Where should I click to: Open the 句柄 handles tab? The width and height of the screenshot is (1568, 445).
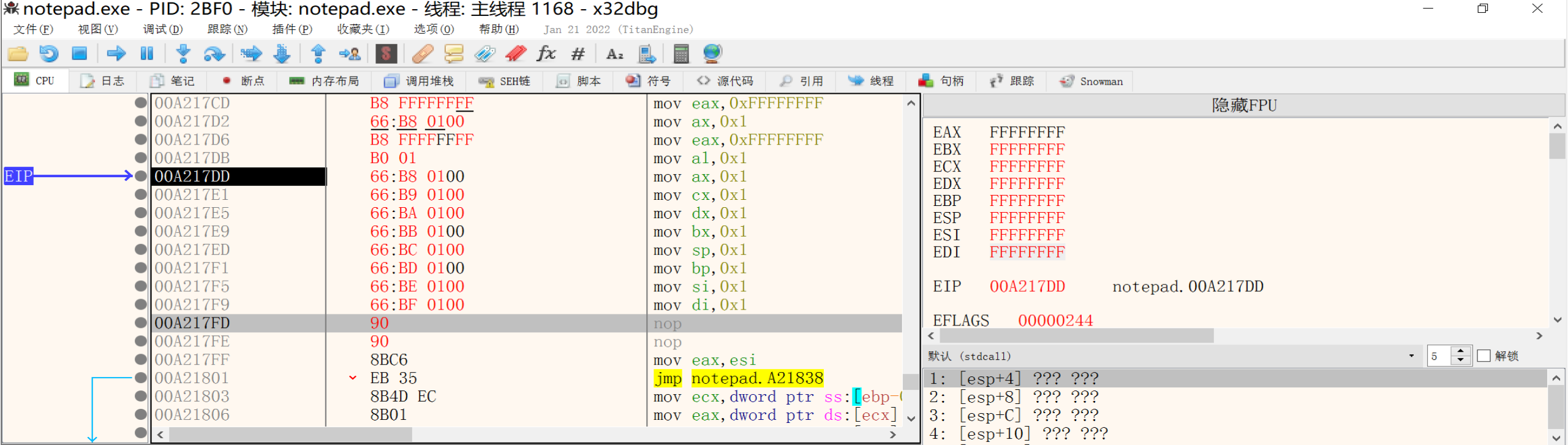point(941,81)
